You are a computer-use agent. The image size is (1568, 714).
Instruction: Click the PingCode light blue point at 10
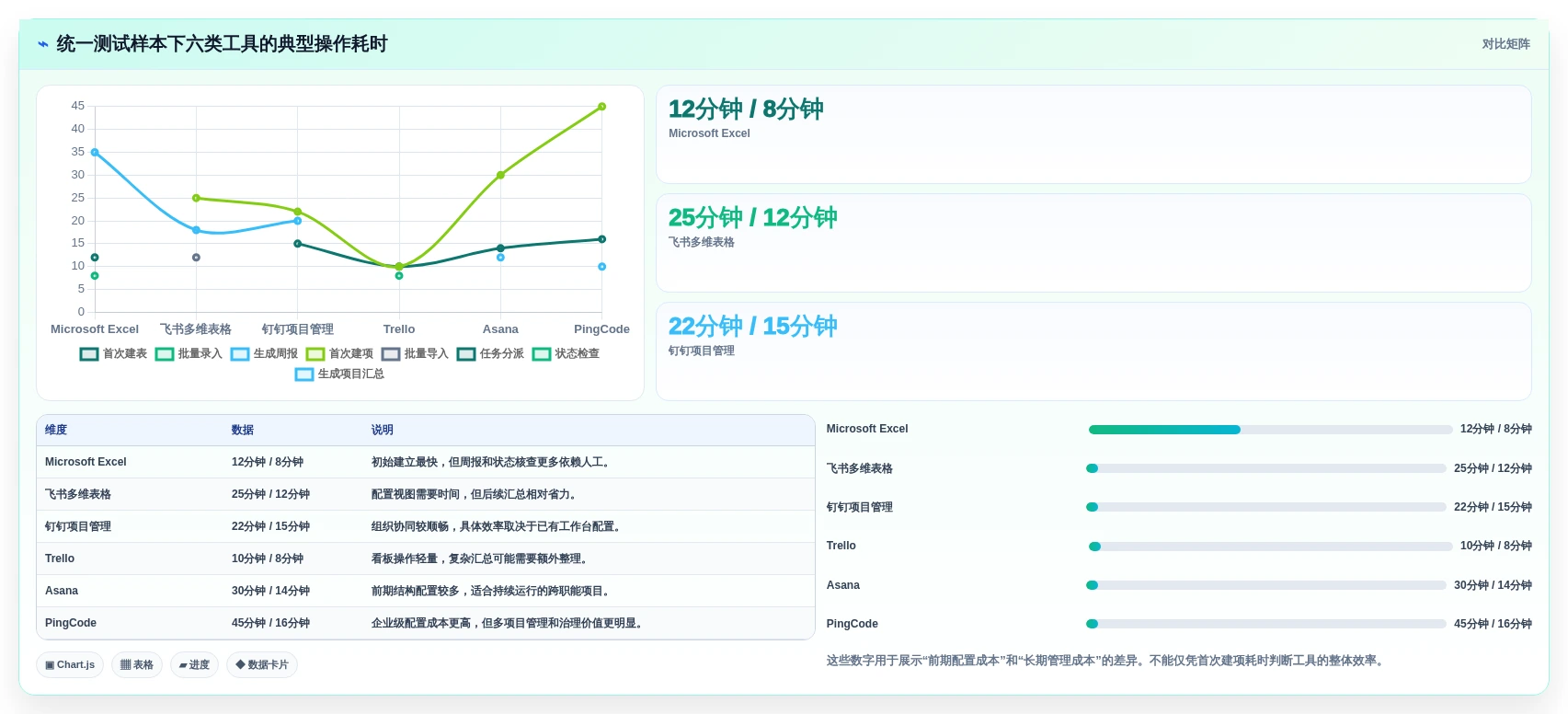pyautogui.click(x=602, y=267)
